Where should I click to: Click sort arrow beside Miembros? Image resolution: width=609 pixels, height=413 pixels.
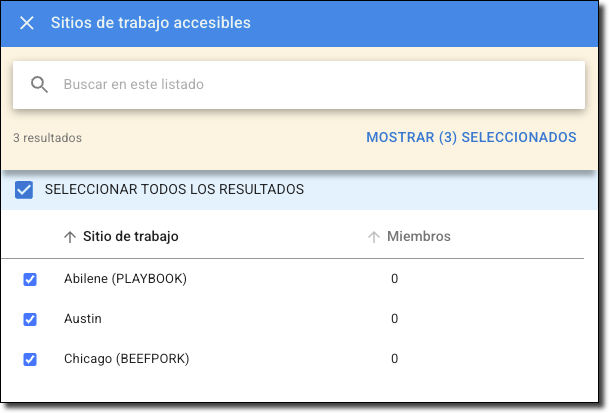coord(374,237)
